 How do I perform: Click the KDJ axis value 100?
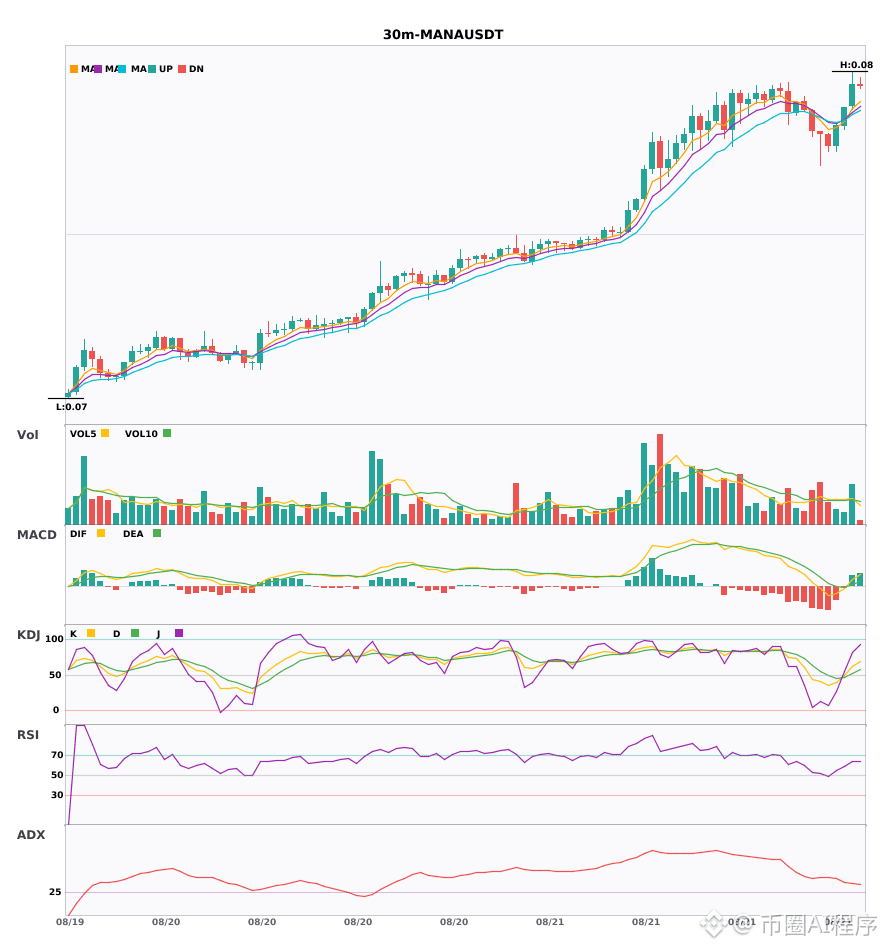tap(54, 639)
